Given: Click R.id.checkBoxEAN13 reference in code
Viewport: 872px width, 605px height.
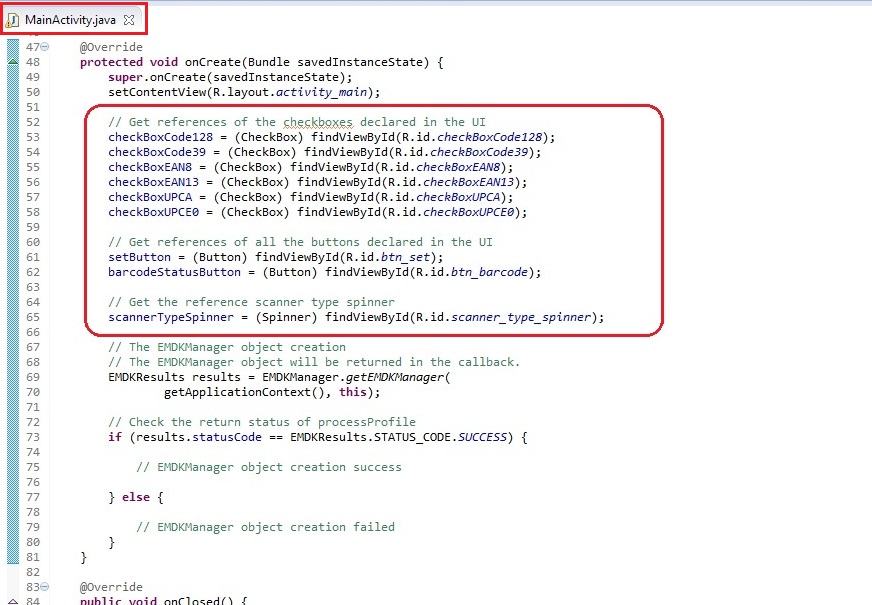Looking at the screenshot, I should [x=484, y=182].
